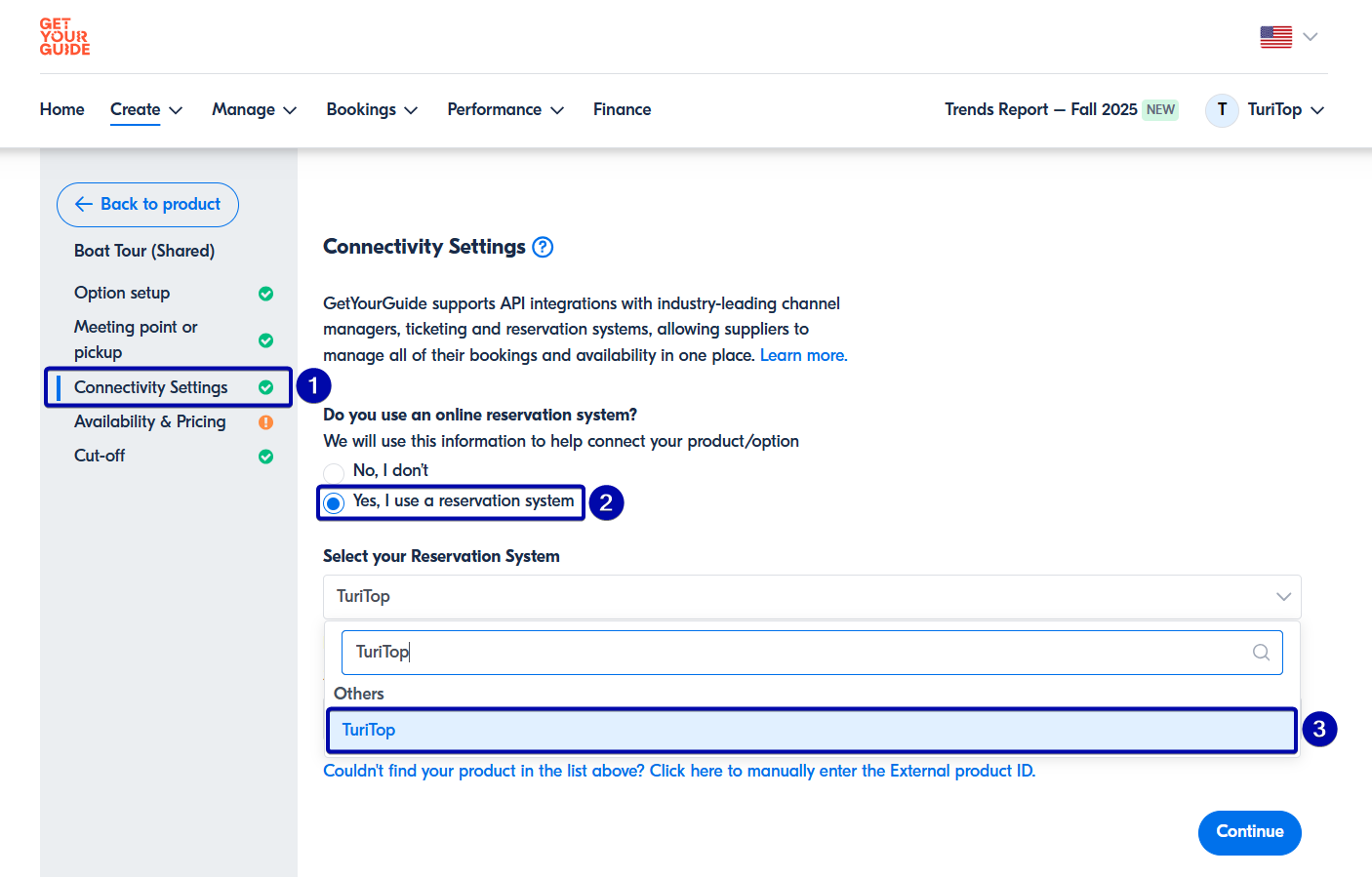Open the Finance menu item

tap(622, 110)
